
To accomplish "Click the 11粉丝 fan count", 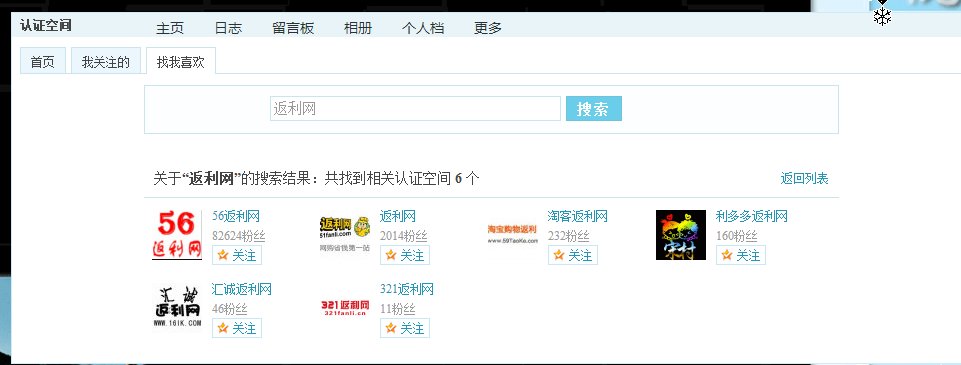I will click(x=398, y=309).
